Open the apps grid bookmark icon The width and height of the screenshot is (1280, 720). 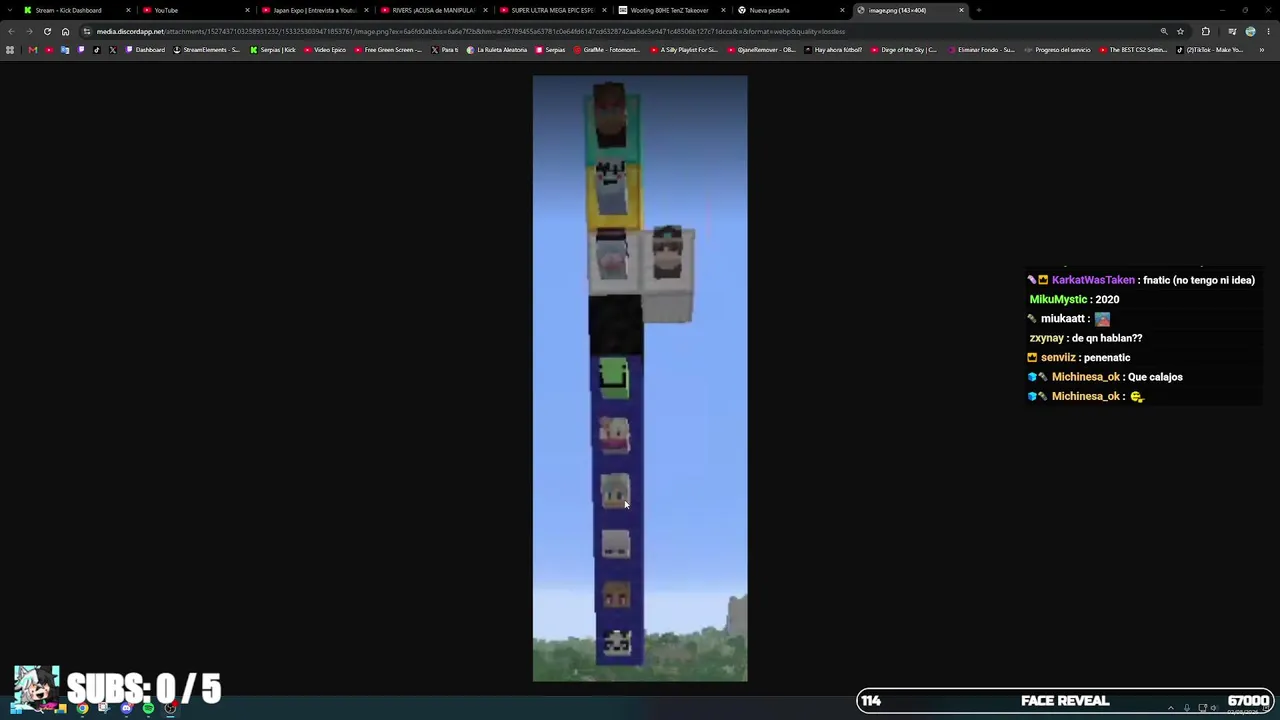pos(9,50)
